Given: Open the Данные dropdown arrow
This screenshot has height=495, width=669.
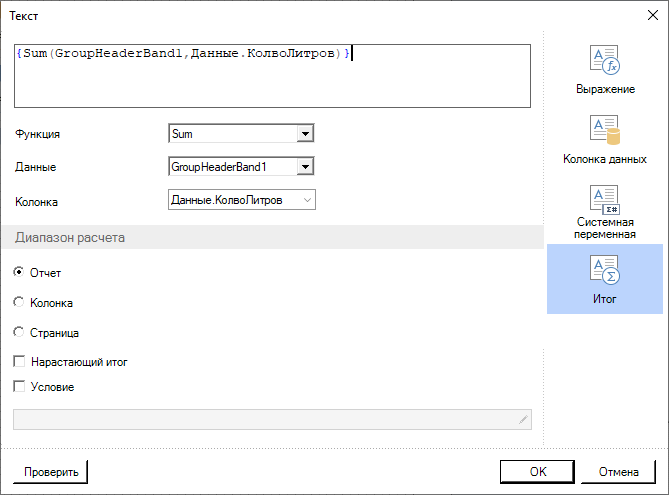Looking at the screenshot, I should click(305, 166).
